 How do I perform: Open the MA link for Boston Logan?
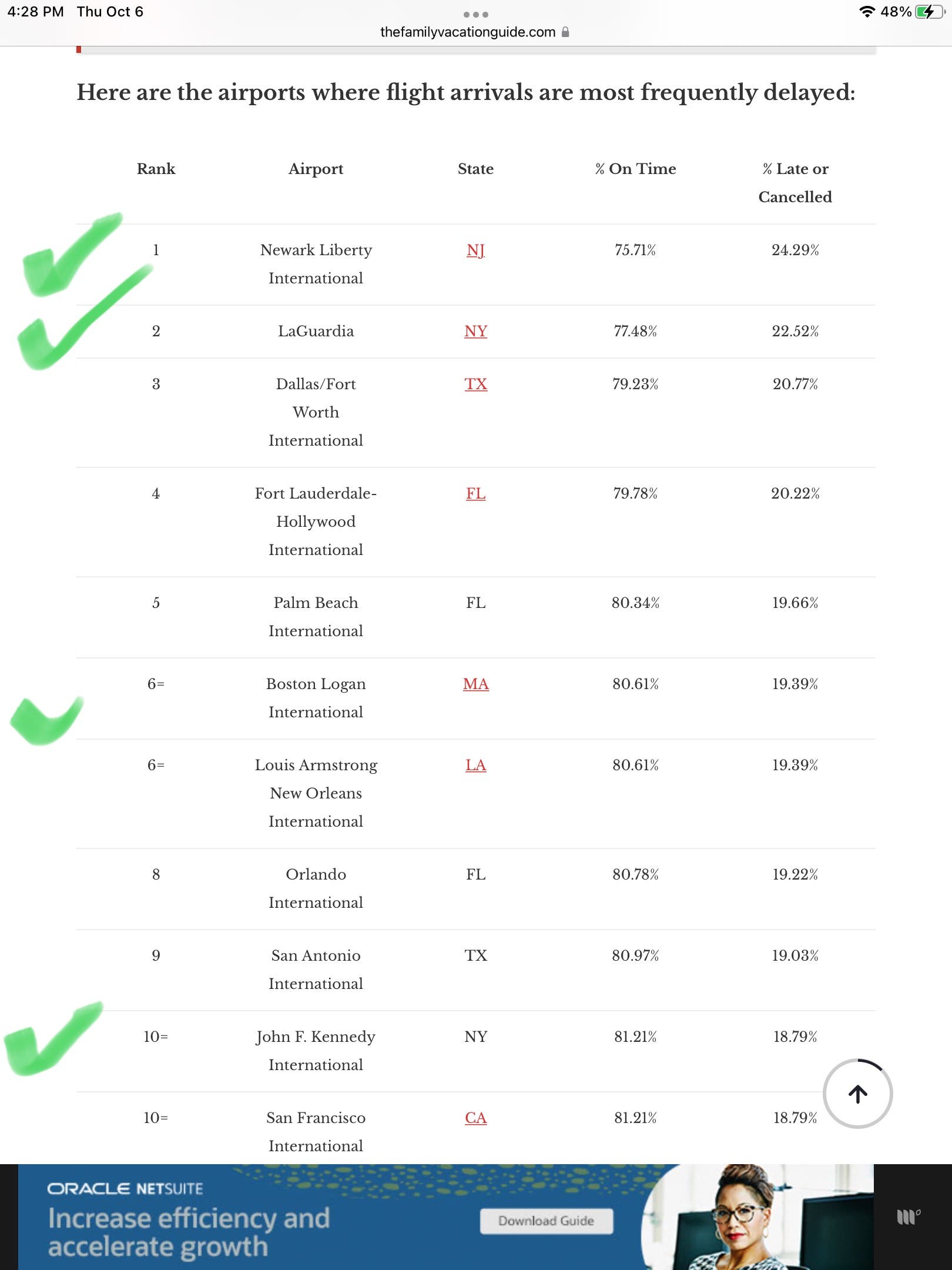click(x=475, y=684)
